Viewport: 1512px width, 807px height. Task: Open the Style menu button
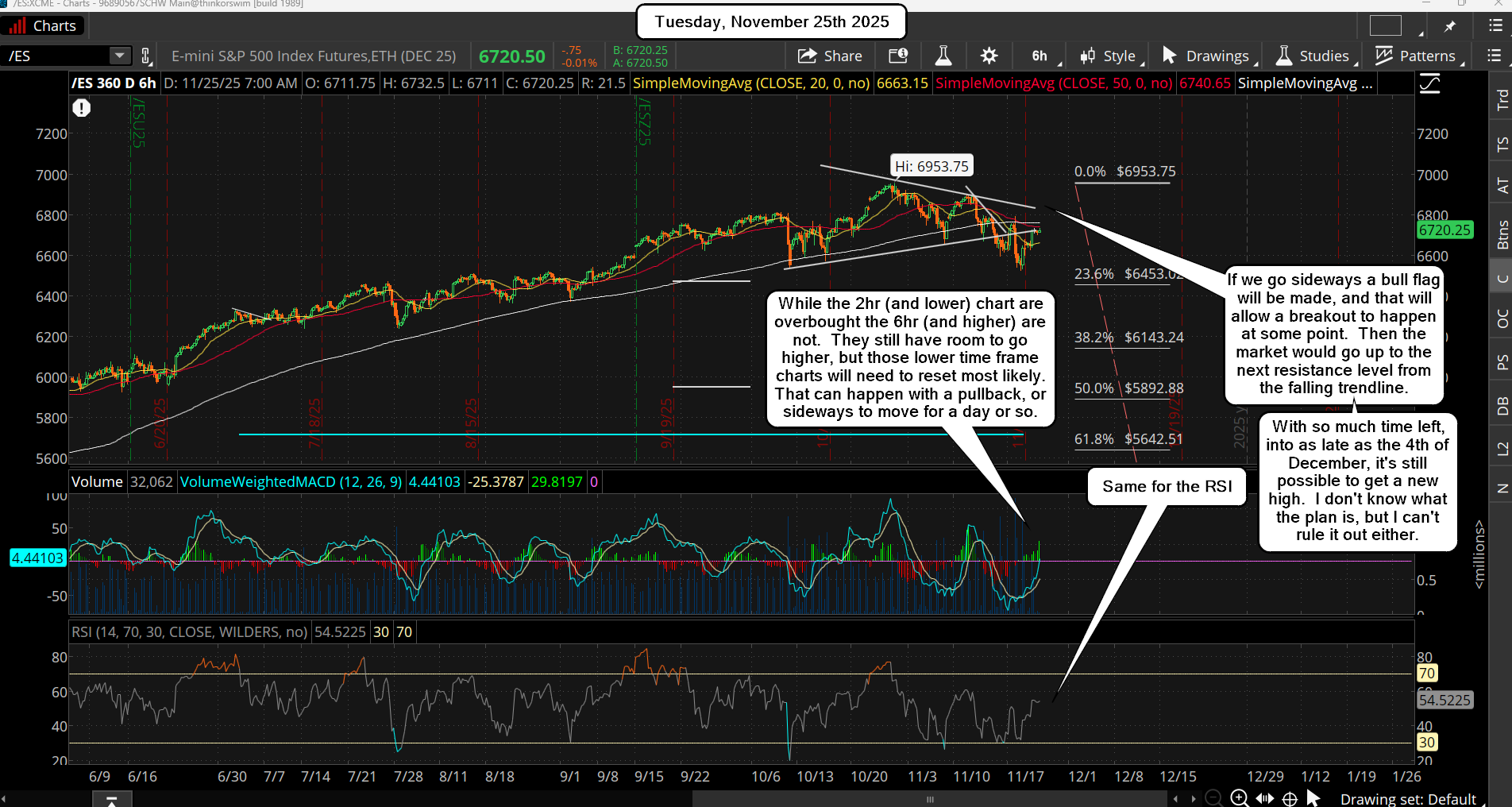(x=1109, y=56)
